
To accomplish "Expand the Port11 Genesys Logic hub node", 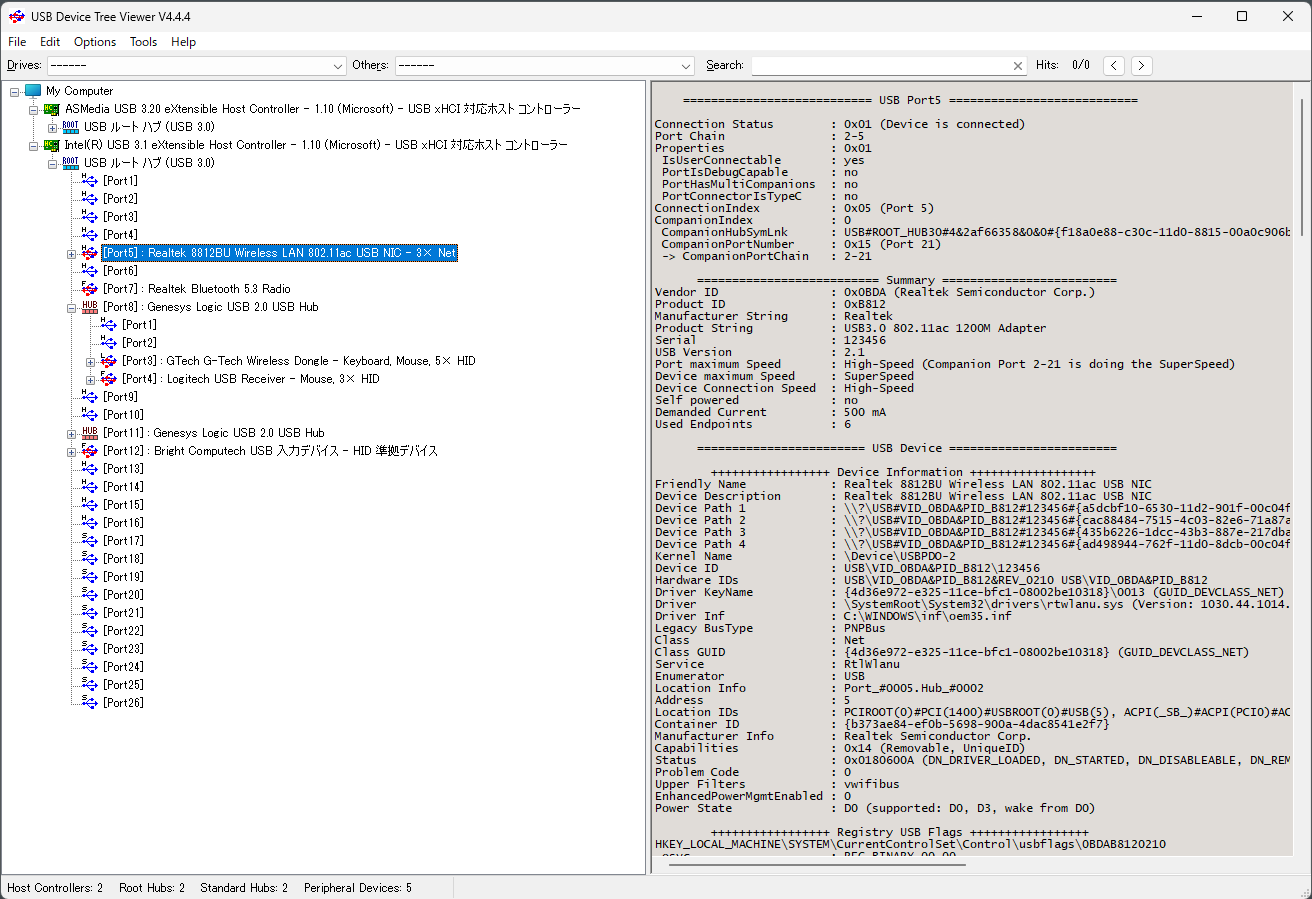I will (72, 433).
